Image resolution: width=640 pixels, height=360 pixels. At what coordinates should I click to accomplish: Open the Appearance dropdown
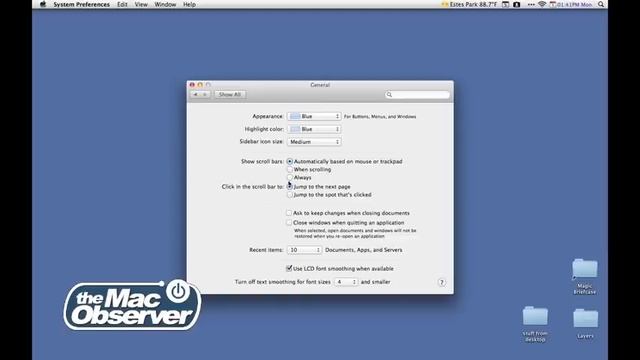(314, 116)
